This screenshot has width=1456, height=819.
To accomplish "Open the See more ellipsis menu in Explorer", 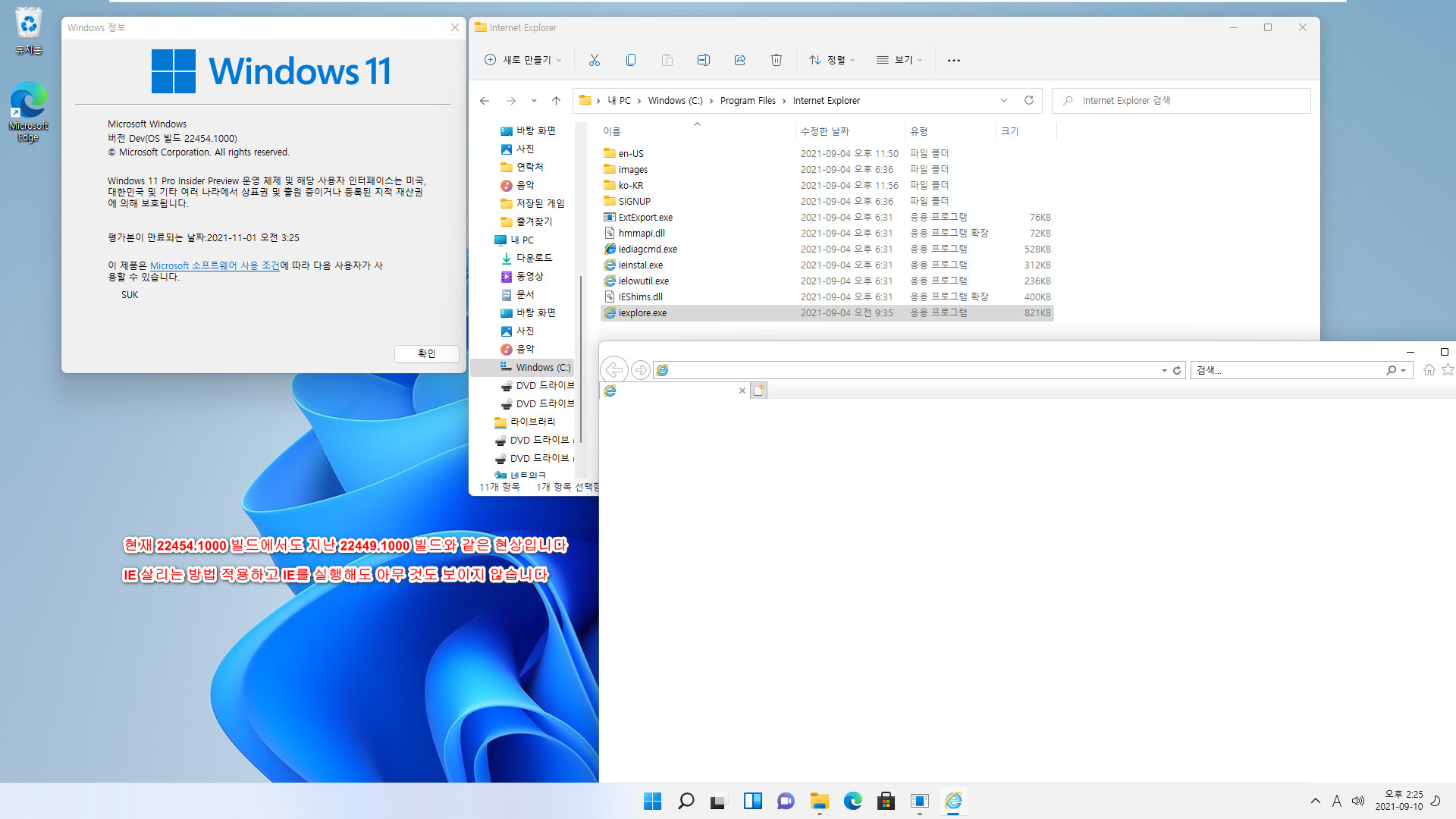I will tap(953, 60).
